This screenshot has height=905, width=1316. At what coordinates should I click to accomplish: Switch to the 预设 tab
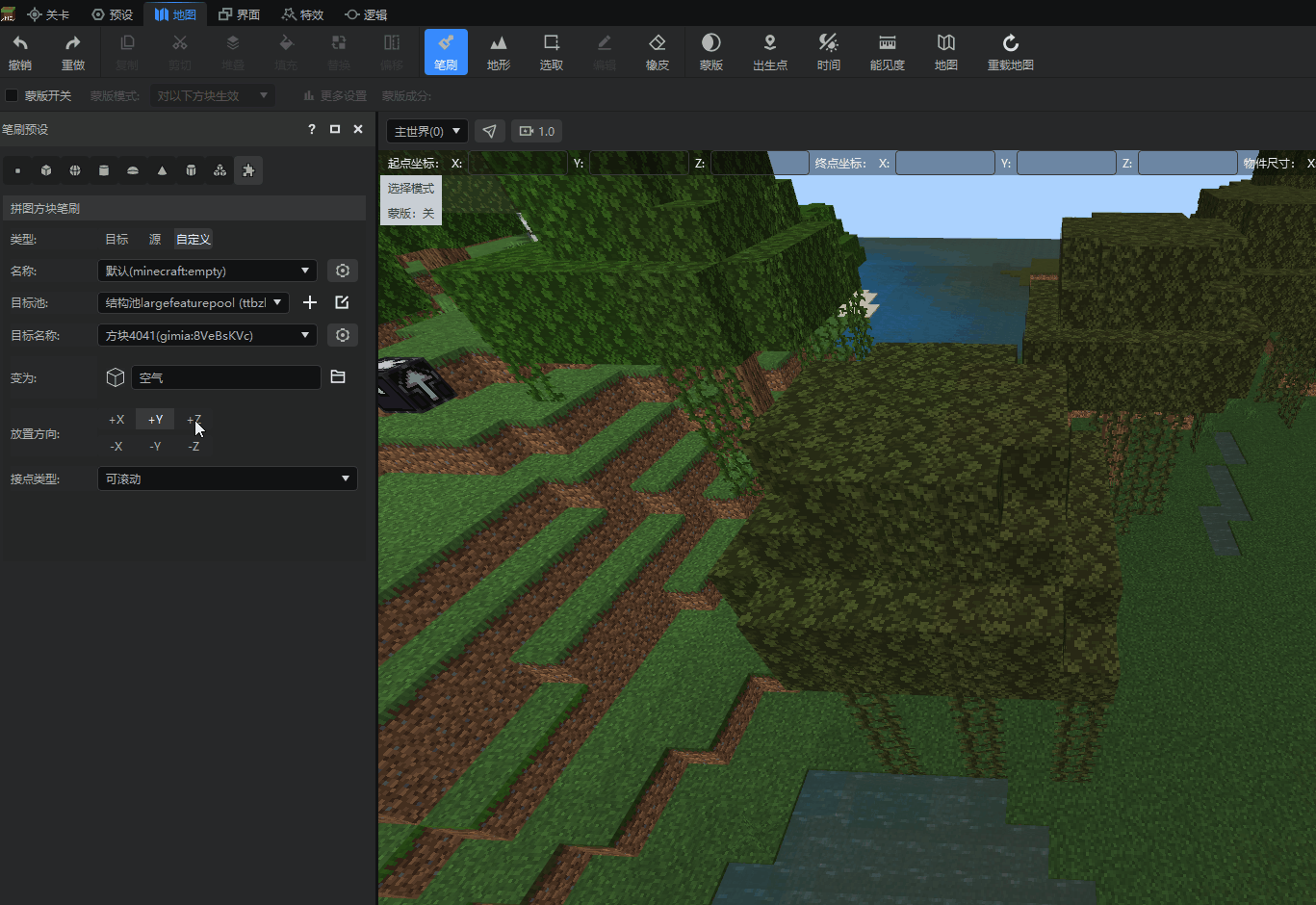tap(113, 14)
